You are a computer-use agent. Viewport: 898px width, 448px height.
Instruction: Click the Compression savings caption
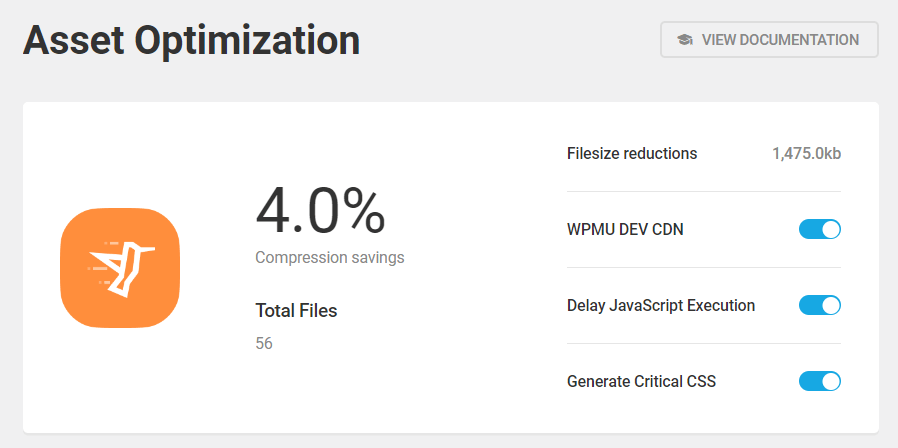click(x=330, y=257)
